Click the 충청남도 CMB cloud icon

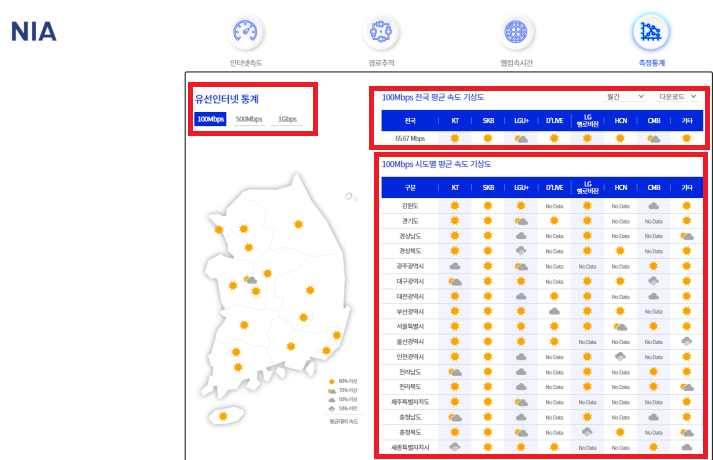click(654, 417)
